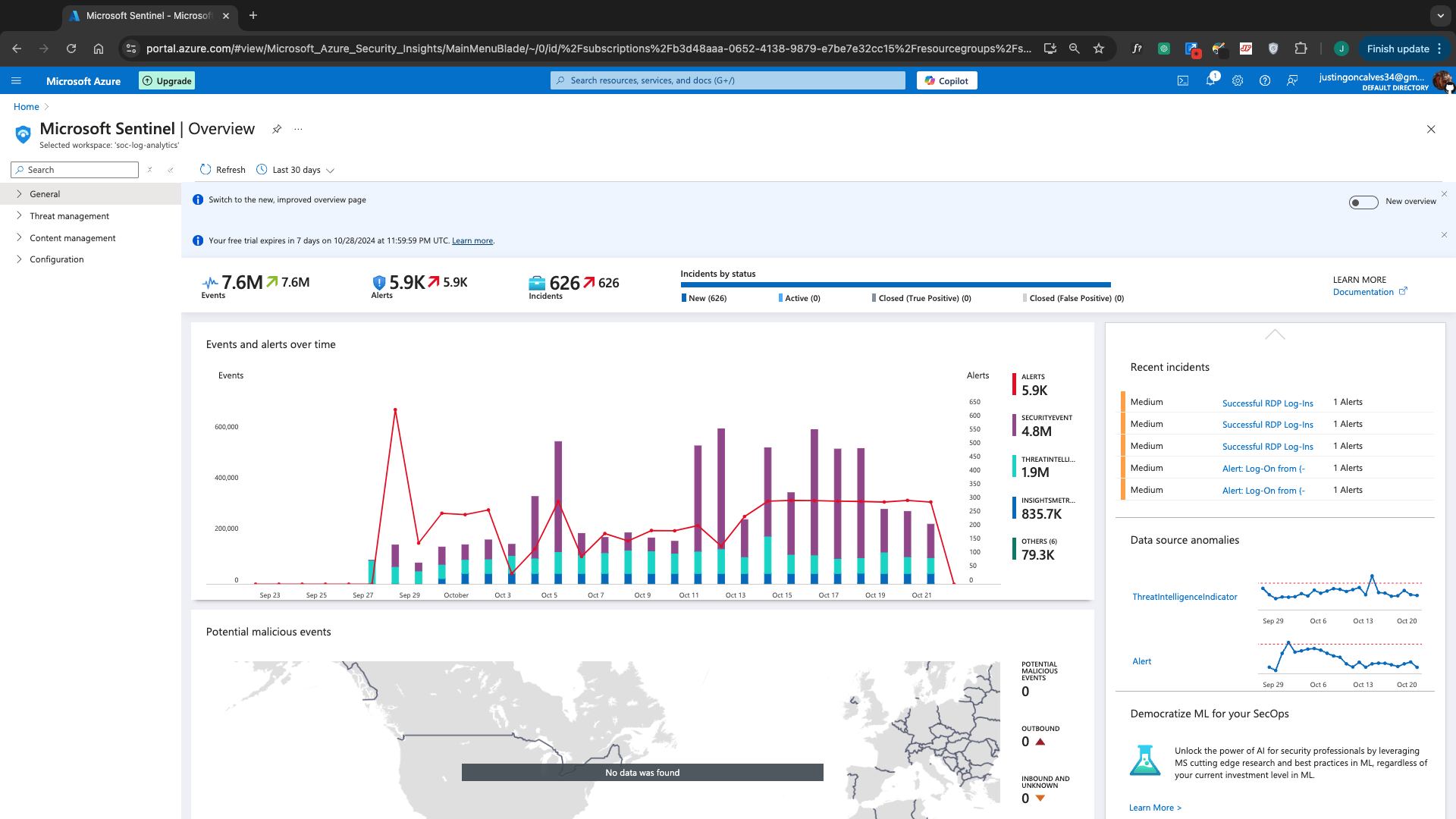This screenshot has width=1456, height=819.
Task: Select the THREATINTELLI... 1.9M legend entry
Action: point(1043,467)
